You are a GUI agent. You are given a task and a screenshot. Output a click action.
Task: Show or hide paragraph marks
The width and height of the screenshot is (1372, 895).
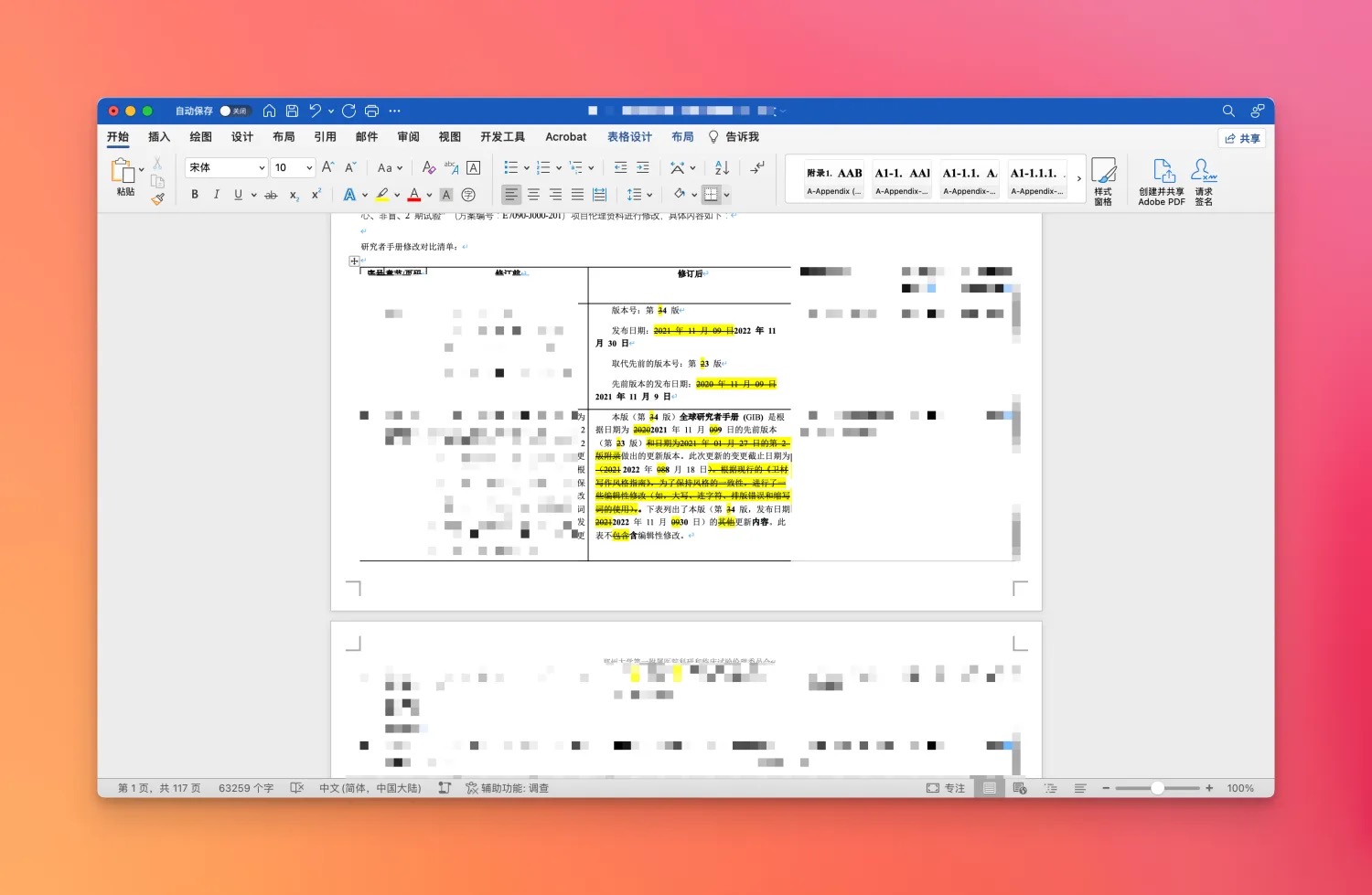point(757,167)
